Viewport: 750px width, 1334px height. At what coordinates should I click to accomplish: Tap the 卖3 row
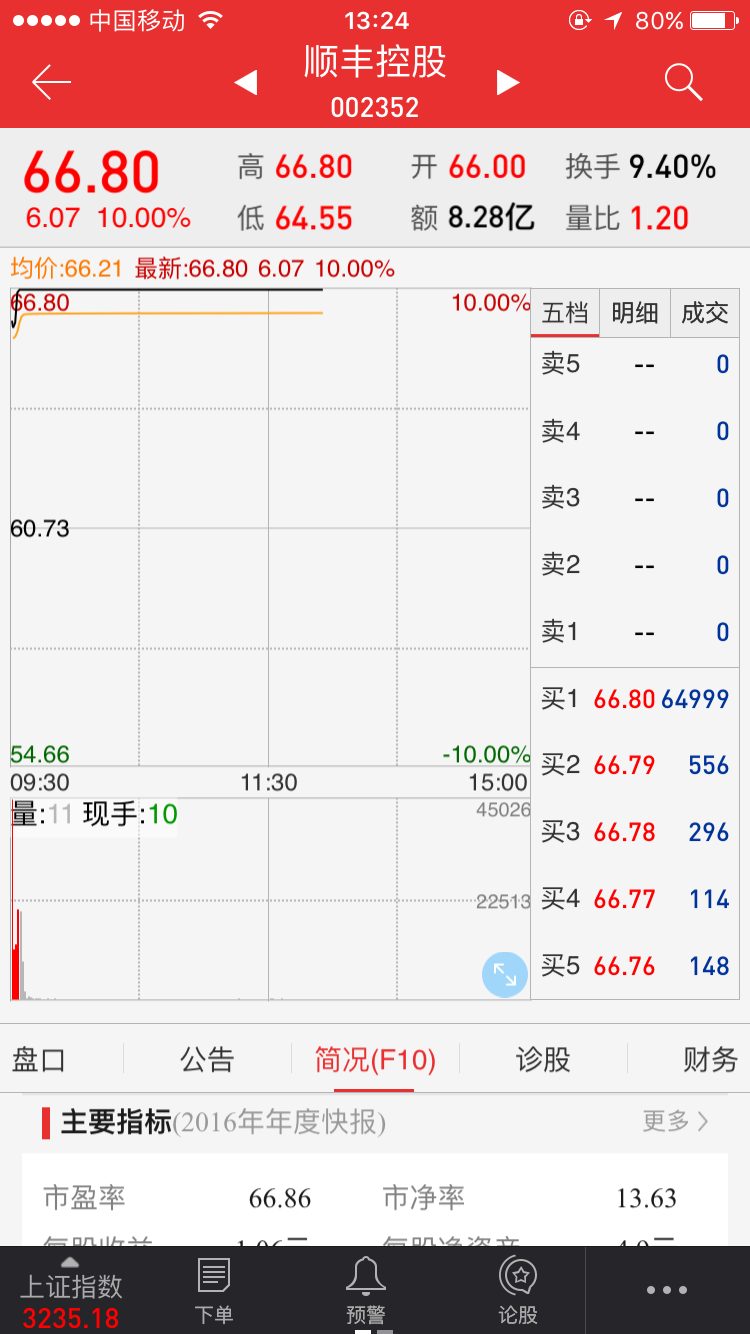(635, 498)
